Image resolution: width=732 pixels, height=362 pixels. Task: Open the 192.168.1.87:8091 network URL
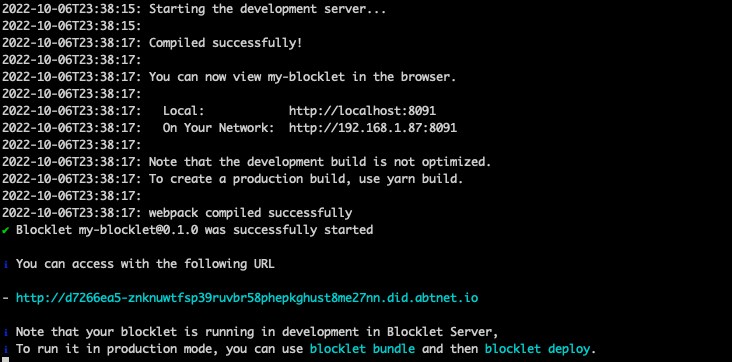(373, 128)
